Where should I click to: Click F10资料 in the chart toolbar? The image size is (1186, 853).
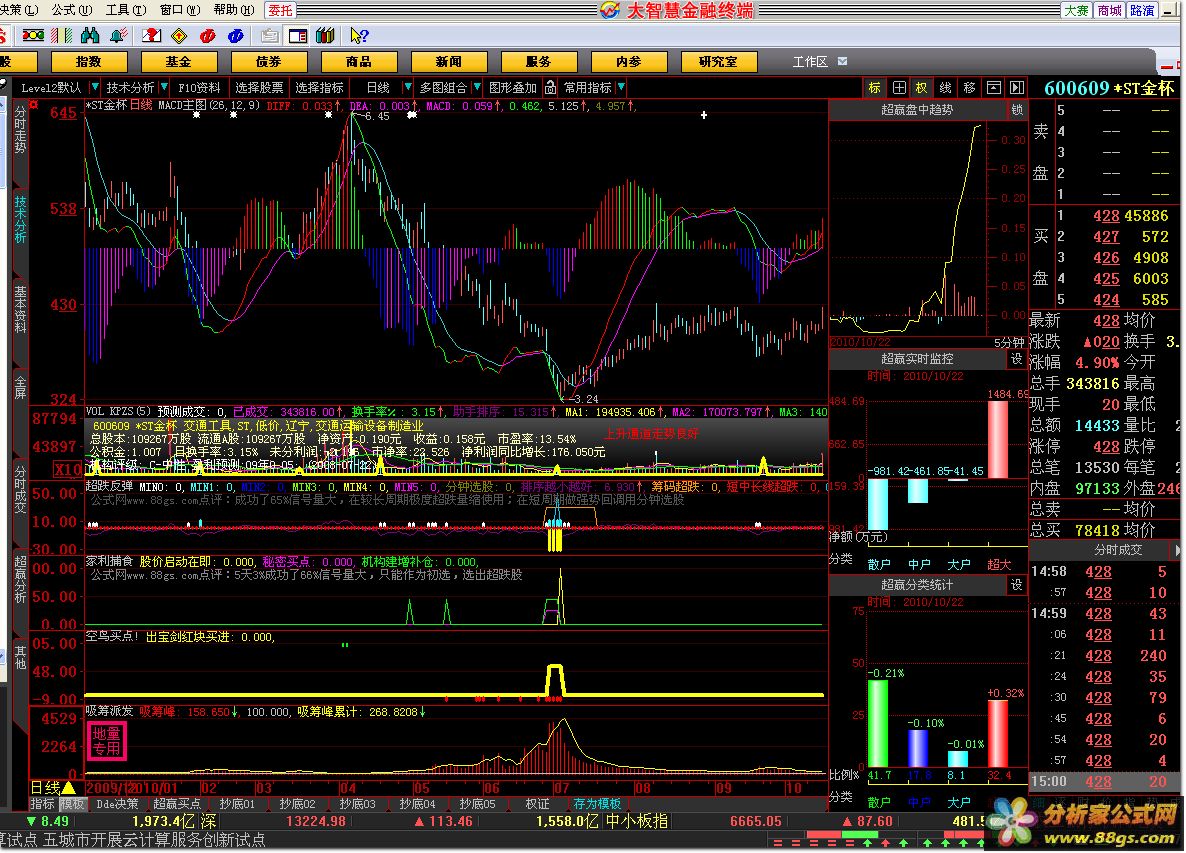199,88
